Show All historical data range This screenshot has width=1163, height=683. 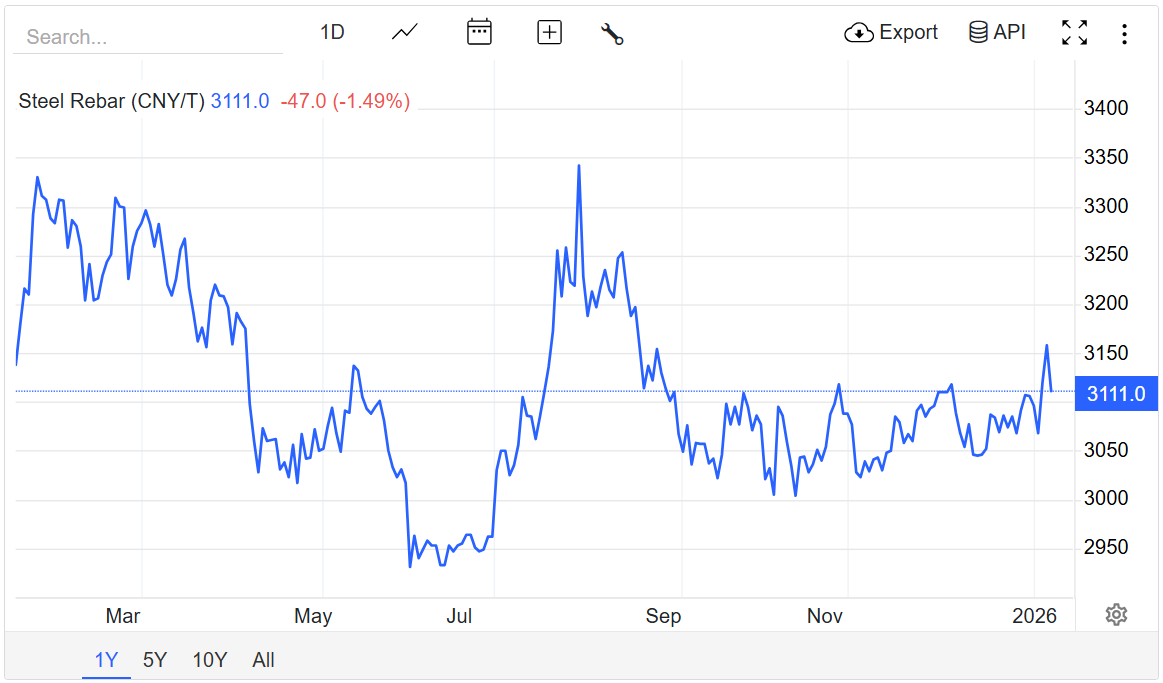point(264,660)
